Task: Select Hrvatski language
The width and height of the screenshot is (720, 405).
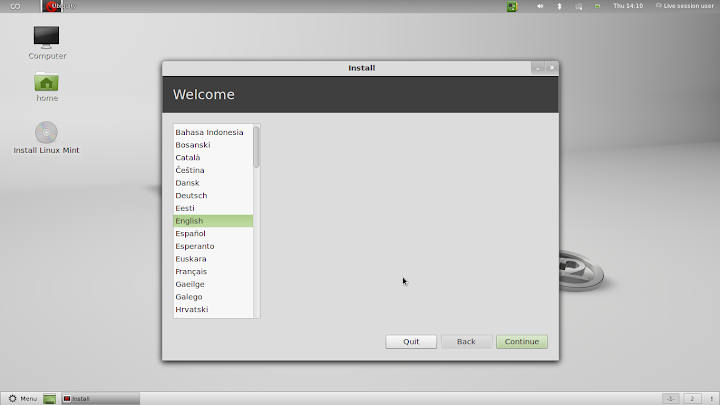Action: point(213,309)
